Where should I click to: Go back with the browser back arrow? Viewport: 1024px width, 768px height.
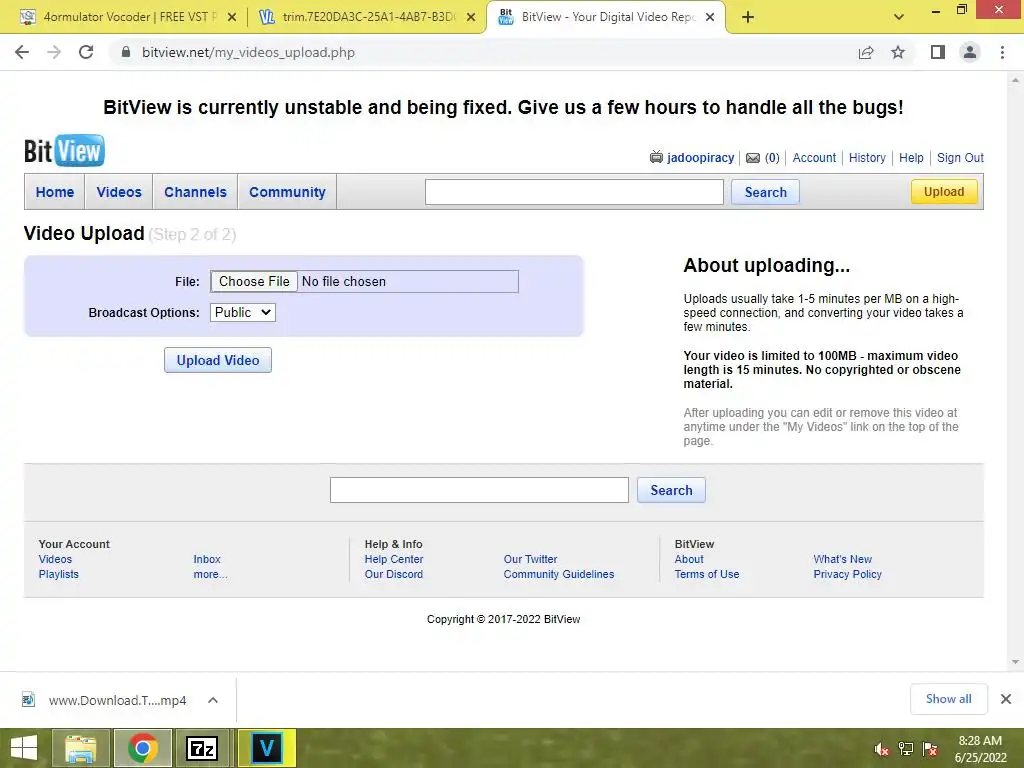pos(22,52)
